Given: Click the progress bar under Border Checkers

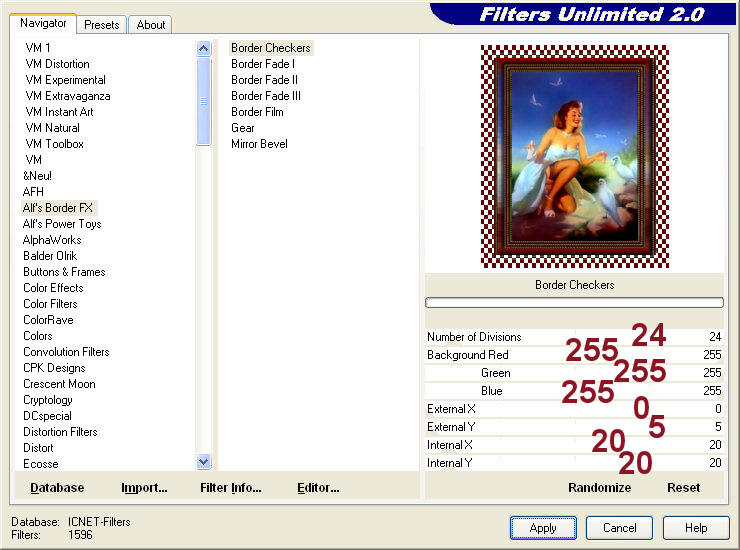Looking at the screenshot, I should point(574,303).
